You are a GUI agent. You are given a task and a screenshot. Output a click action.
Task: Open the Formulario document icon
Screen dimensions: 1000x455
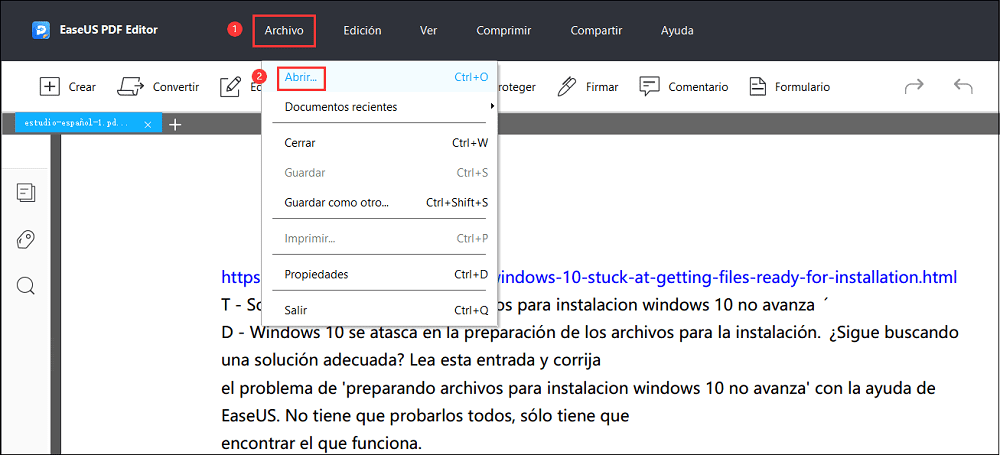pos(757,87)
